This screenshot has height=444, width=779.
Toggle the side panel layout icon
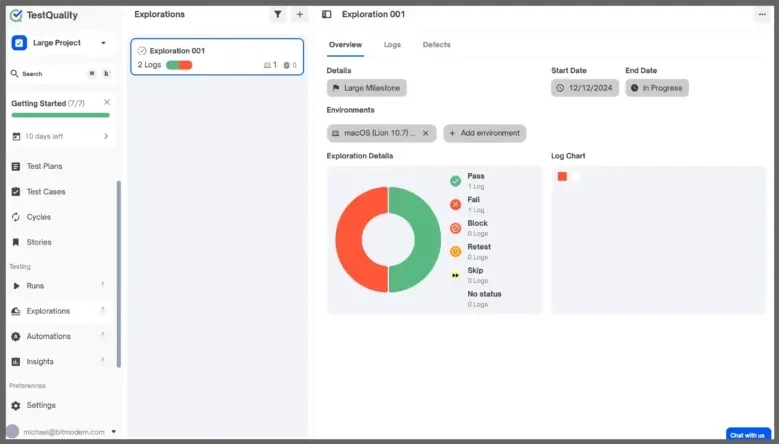click(x=326, y=14)
